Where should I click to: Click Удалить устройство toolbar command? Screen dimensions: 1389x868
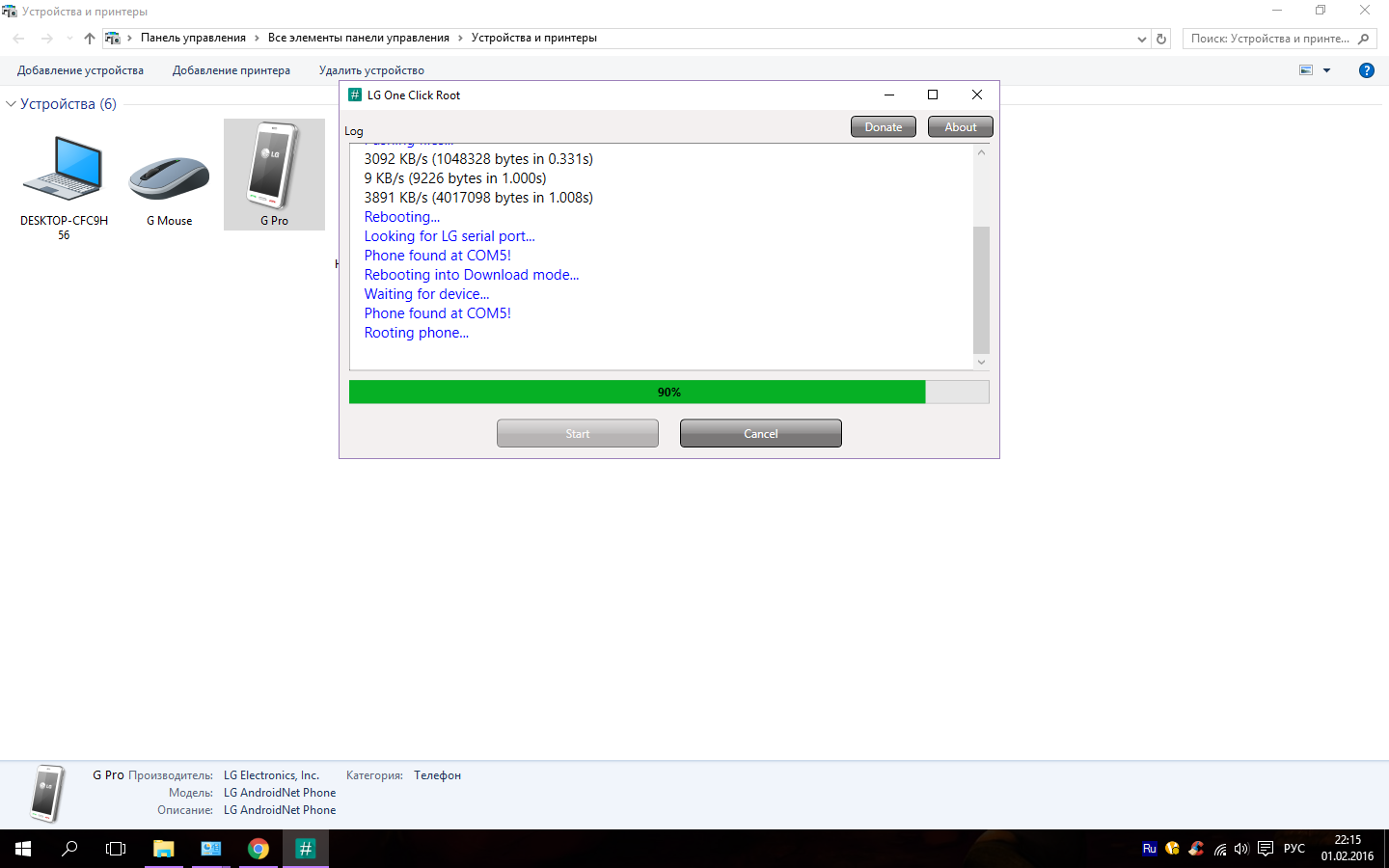tap(371, 70)
